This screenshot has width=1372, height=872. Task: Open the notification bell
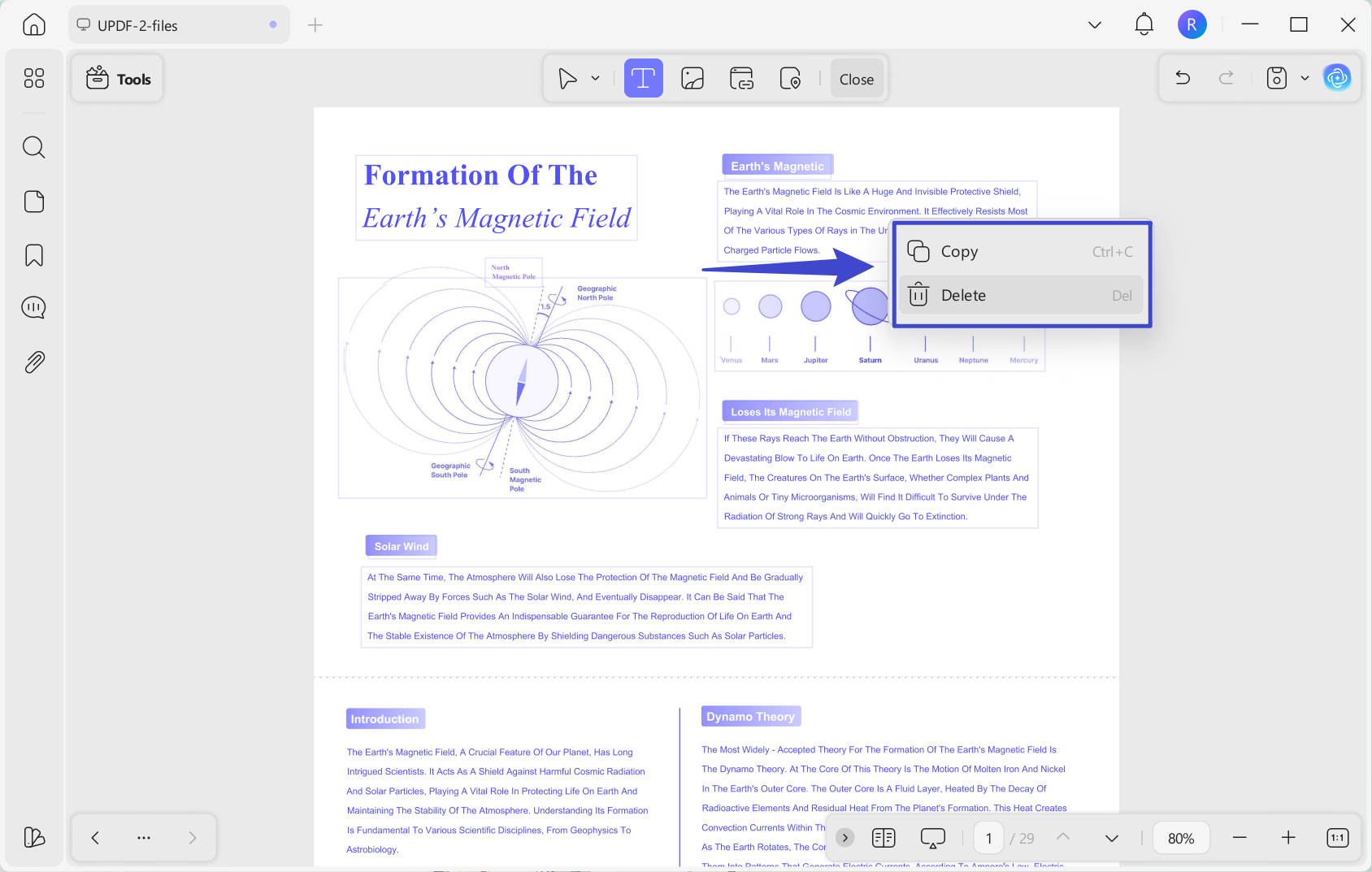pyautogui.click(x=1144, y=24)
